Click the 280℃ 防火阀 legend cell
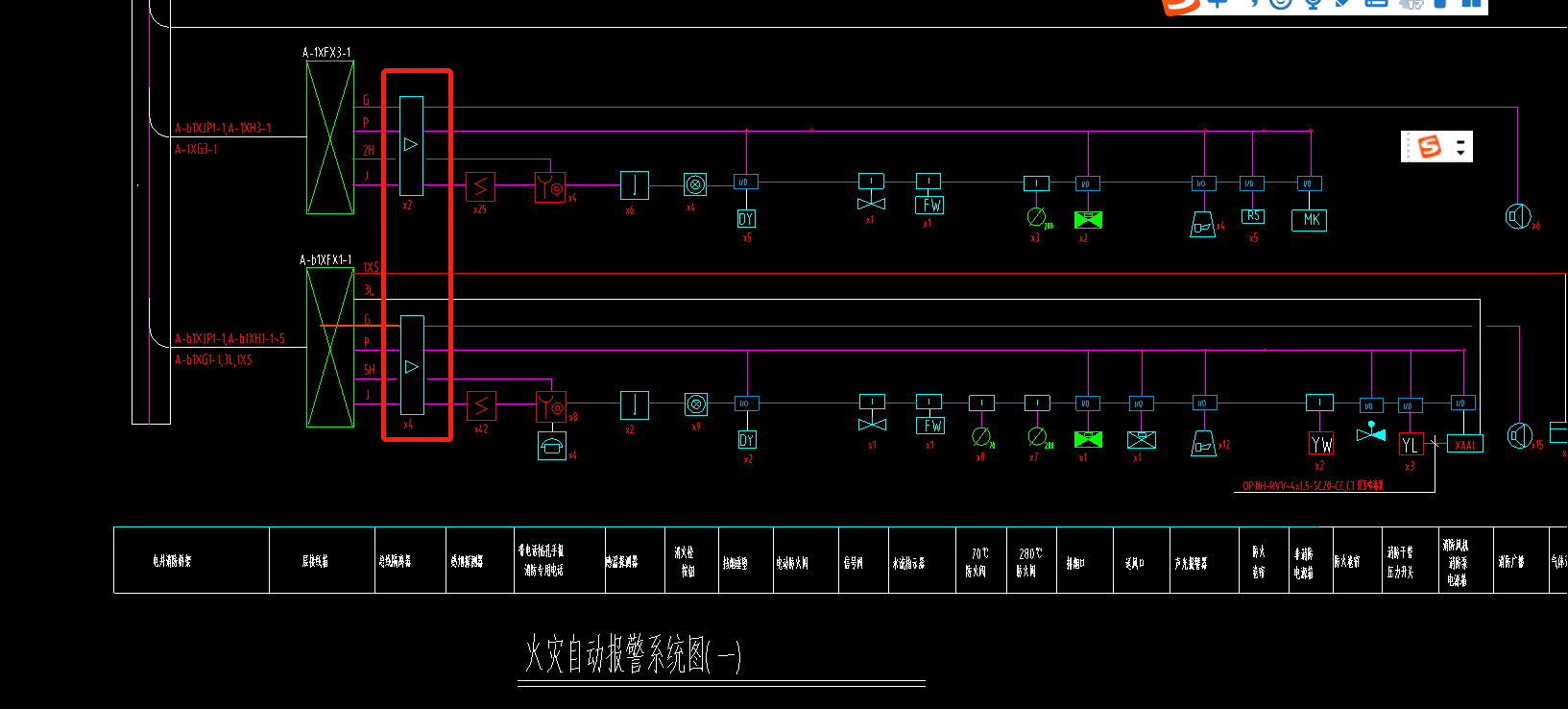Viewport: 1568px width, 709px height. coord(1032,561)
